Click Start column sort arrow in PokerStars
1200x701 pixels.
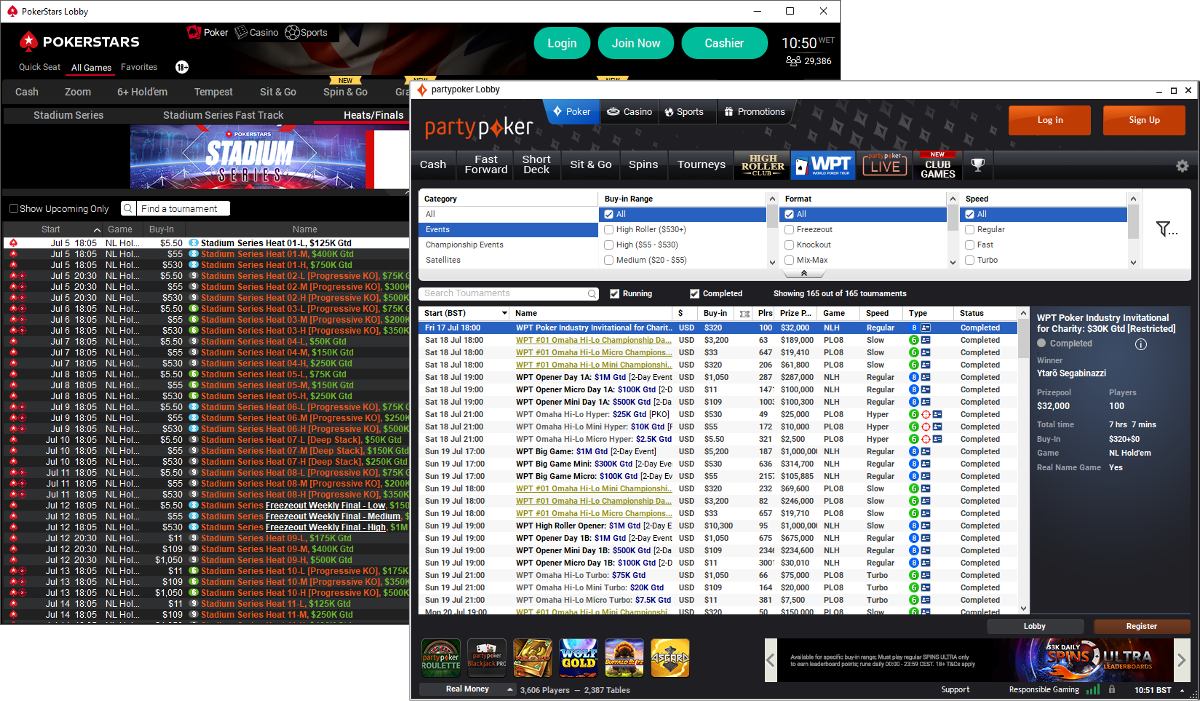coord(97,230)
